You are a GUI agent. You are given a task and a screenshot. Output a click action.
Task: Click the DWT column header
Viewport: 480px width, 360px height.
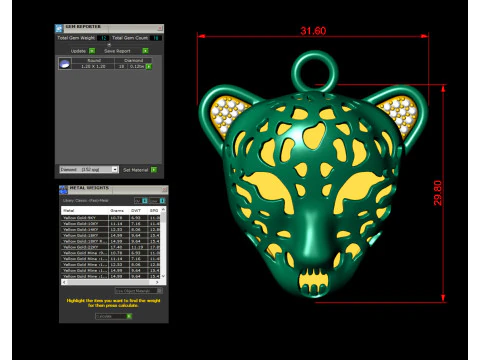click(138, 210)
